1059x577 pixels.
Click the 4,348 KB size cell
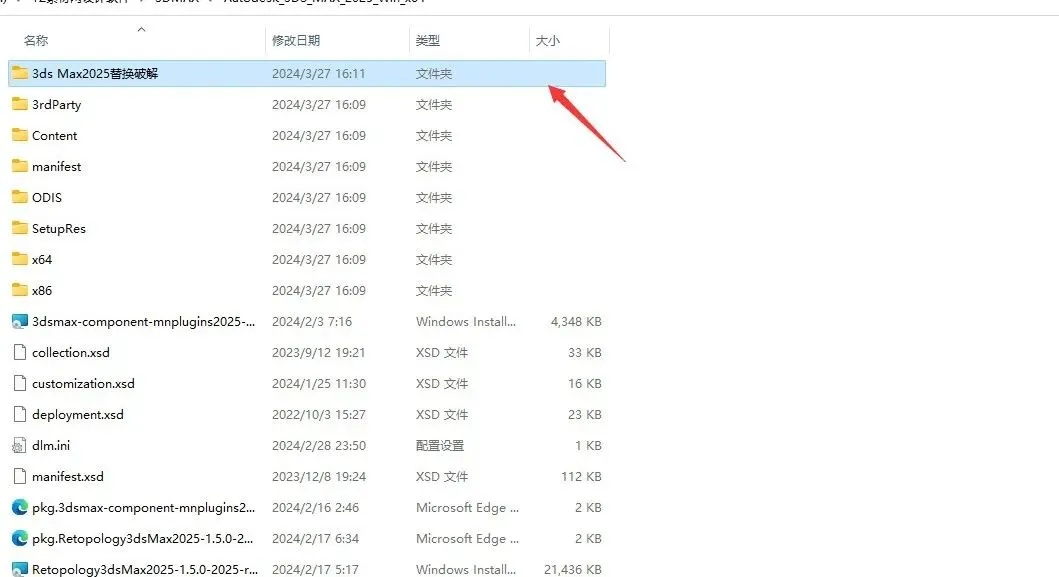click(x=576, y=322)
